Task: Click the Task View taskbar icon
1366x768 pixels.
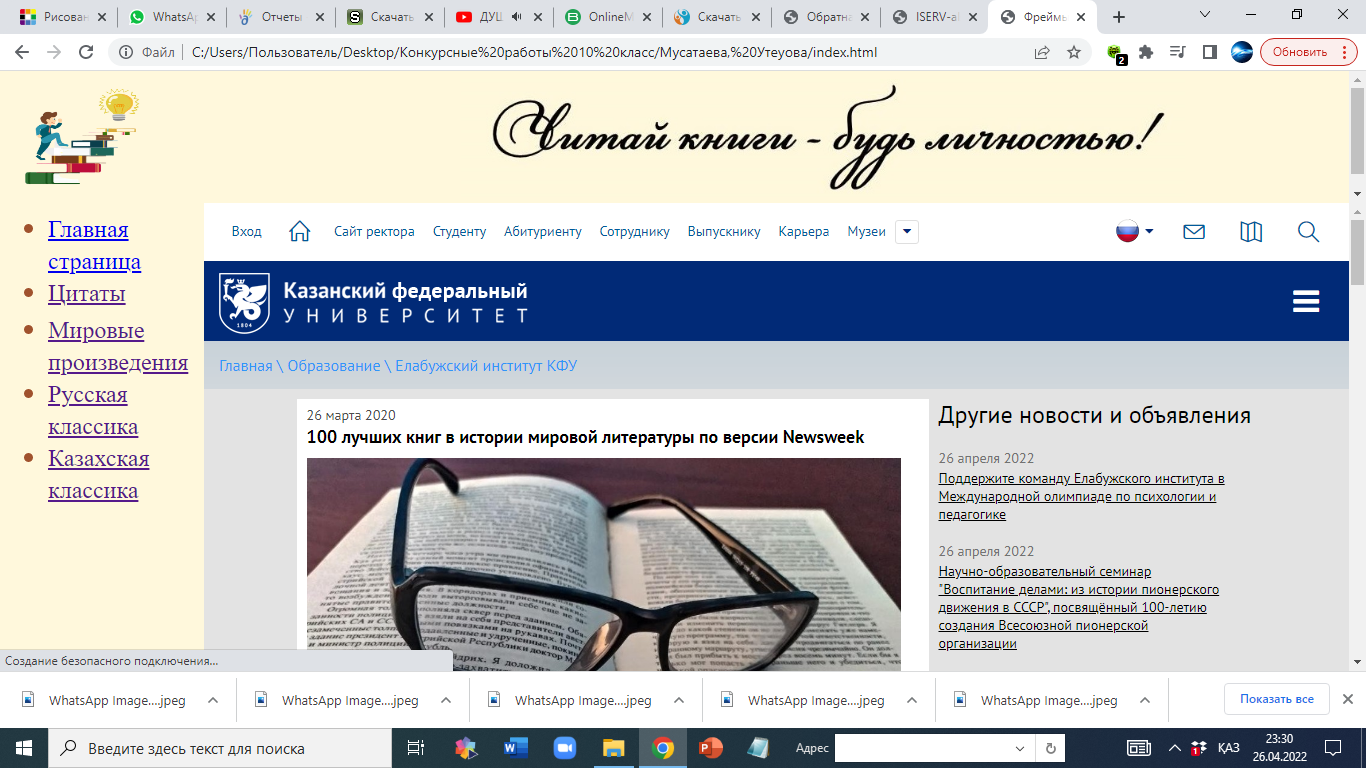Action: coord(416,747)
